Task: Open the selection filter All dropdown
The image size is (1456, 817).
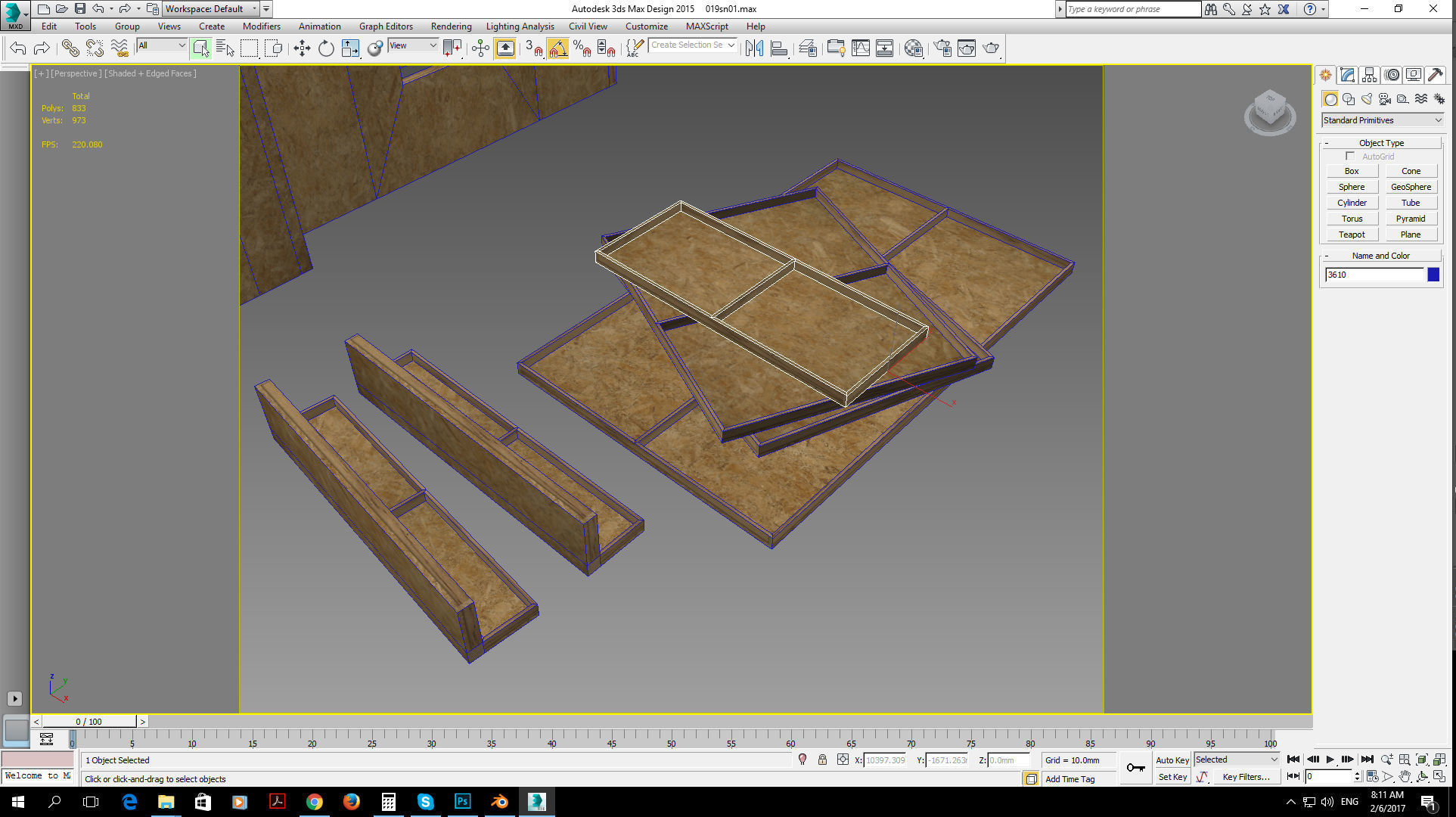Action: pyautogui.click(x=161, y=45)
